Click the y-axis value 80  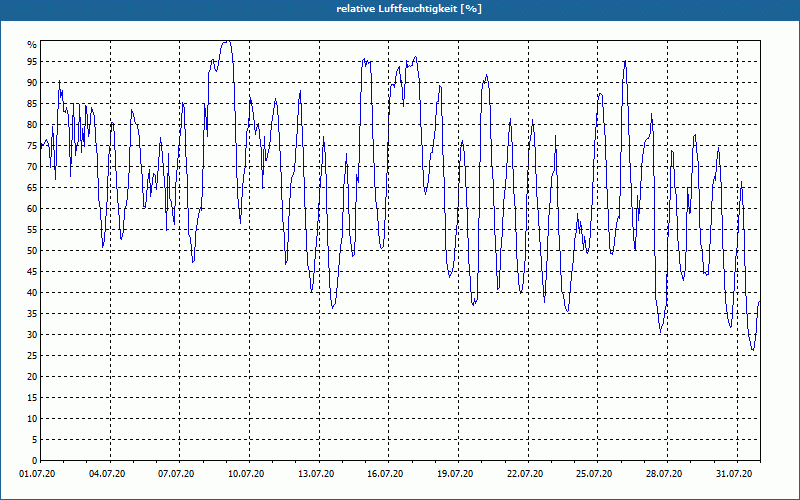[x=32, y=124]
